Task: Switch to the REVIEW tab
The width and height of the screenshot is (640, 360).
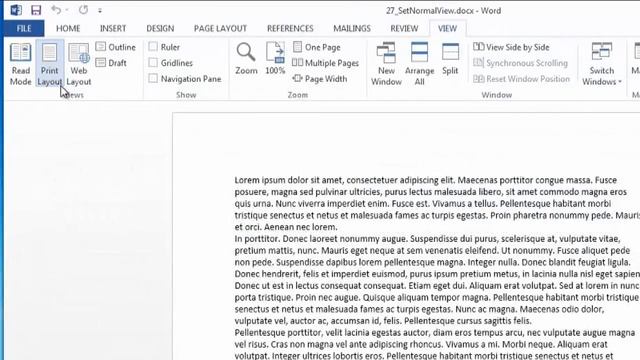Action: click(x=404, y=28)
